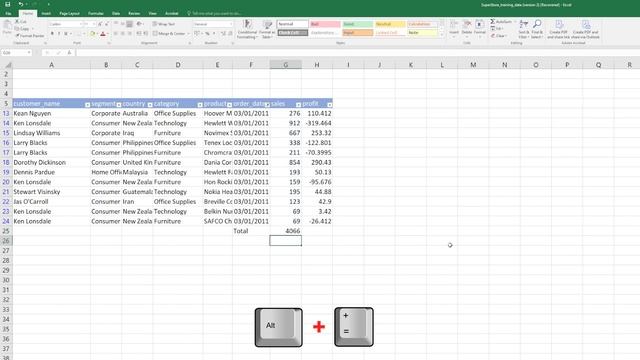The width and height of the screenshot is (640, 360).
Task: Open the font name combo box
Action: point(65,24)
